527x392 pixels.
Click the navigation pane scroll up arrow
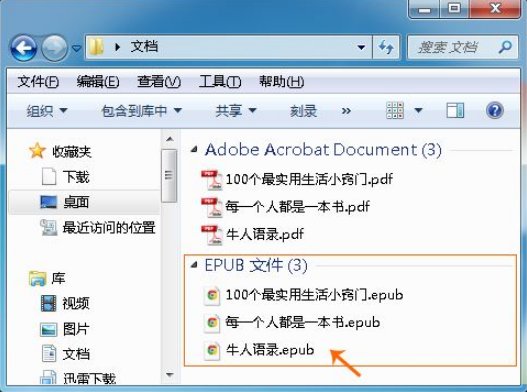click(x=169, y=139)
